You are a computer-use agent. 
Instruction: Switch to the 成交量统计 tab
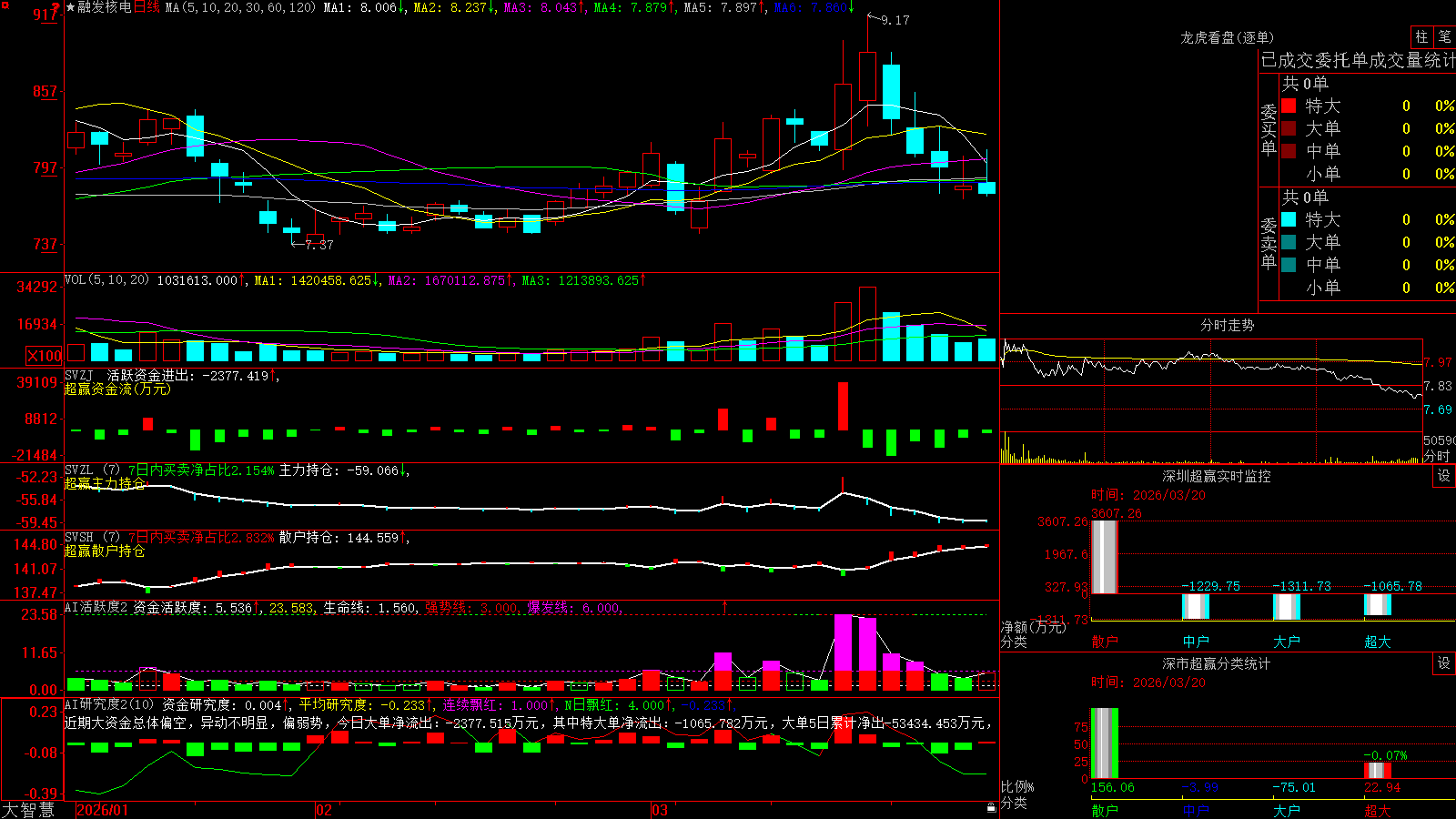click(1412, 60)
